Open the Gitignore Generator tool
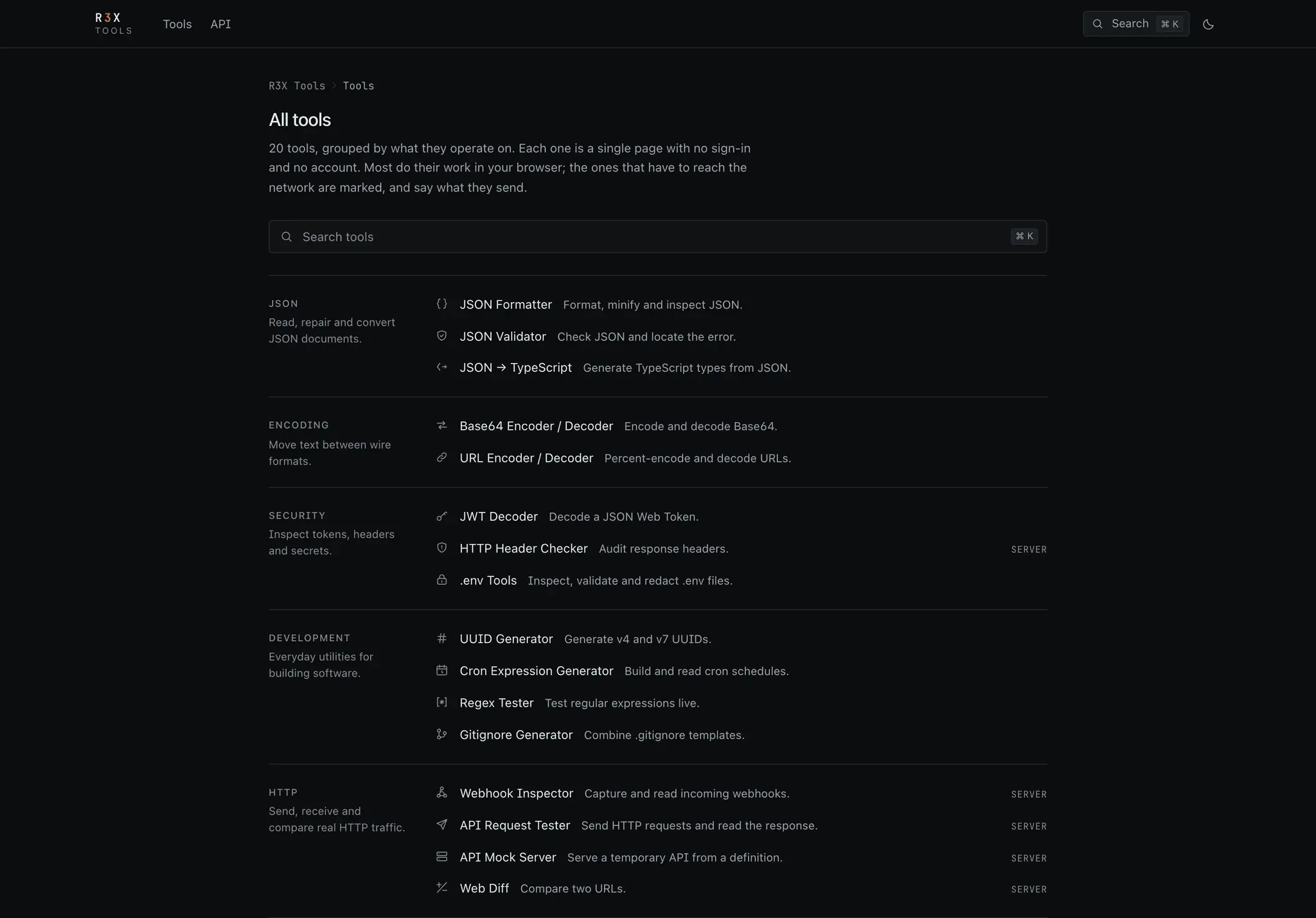This screenshot has width=1316, height=918. pyautogui.click(x=516, y=735)
